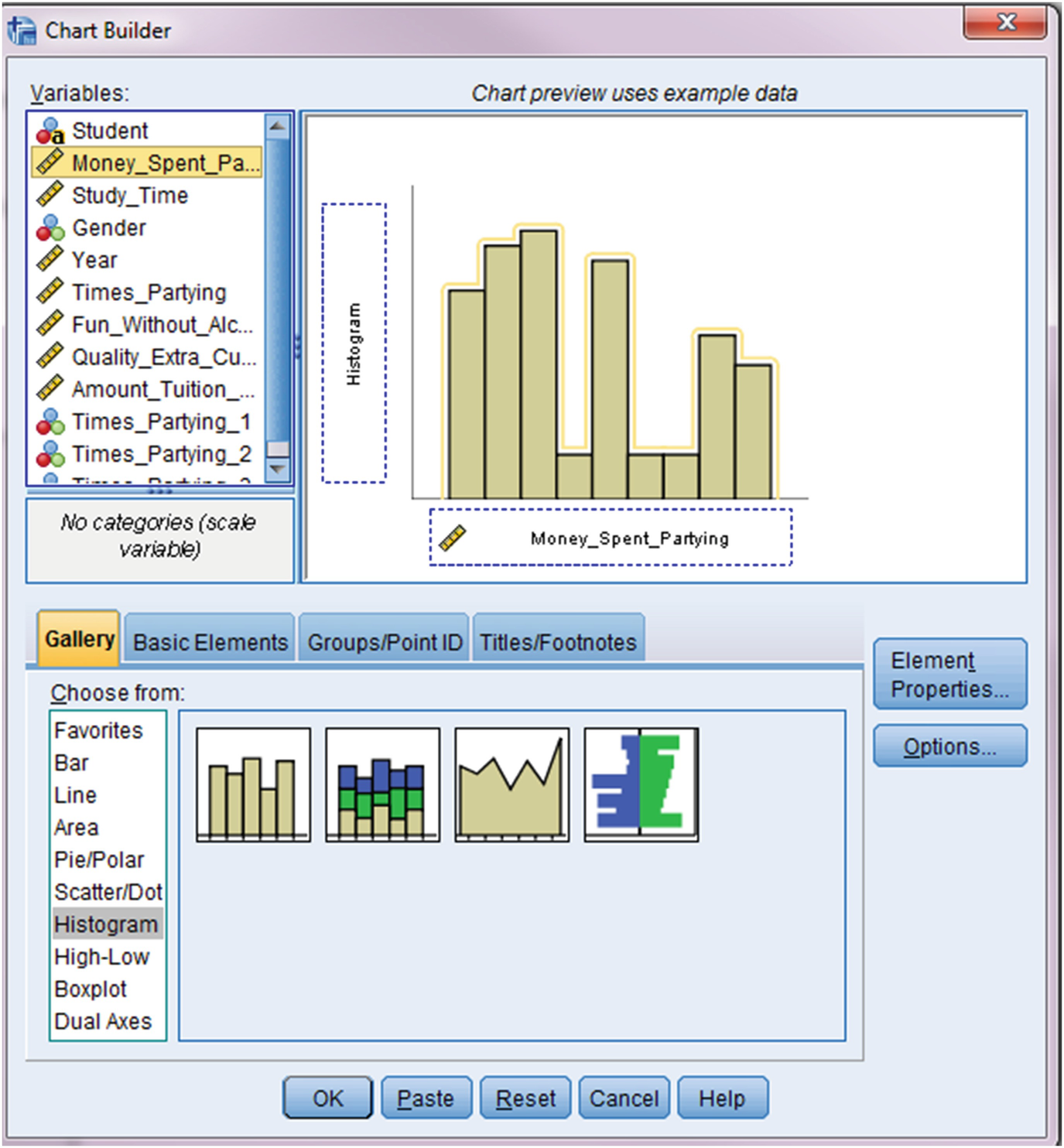Screen dimensions: 1064x1148
Task: Open the Options dialog button
Action: [x=950, y=746]
